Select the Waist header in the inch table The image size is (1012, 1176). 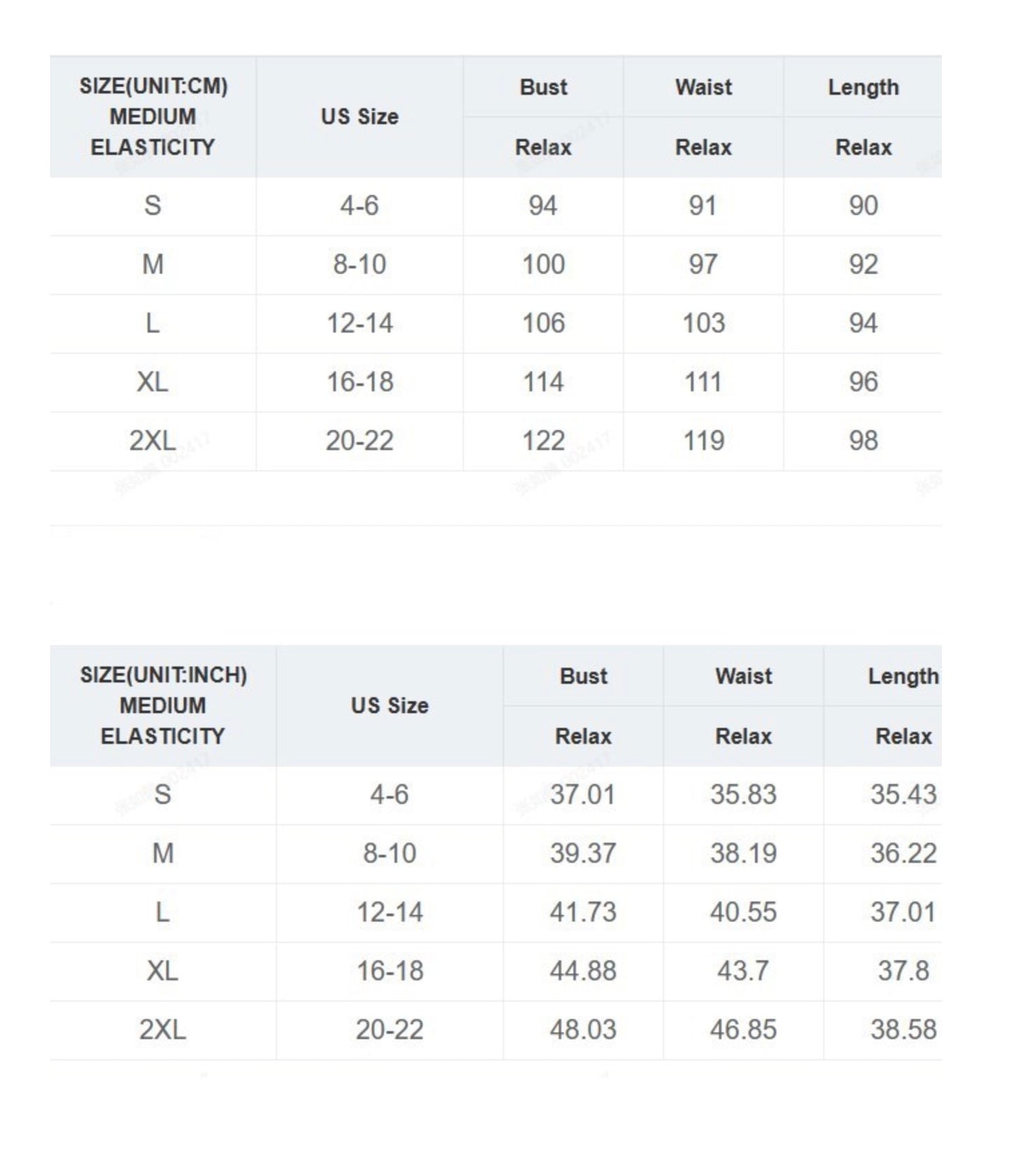point(743,676)
